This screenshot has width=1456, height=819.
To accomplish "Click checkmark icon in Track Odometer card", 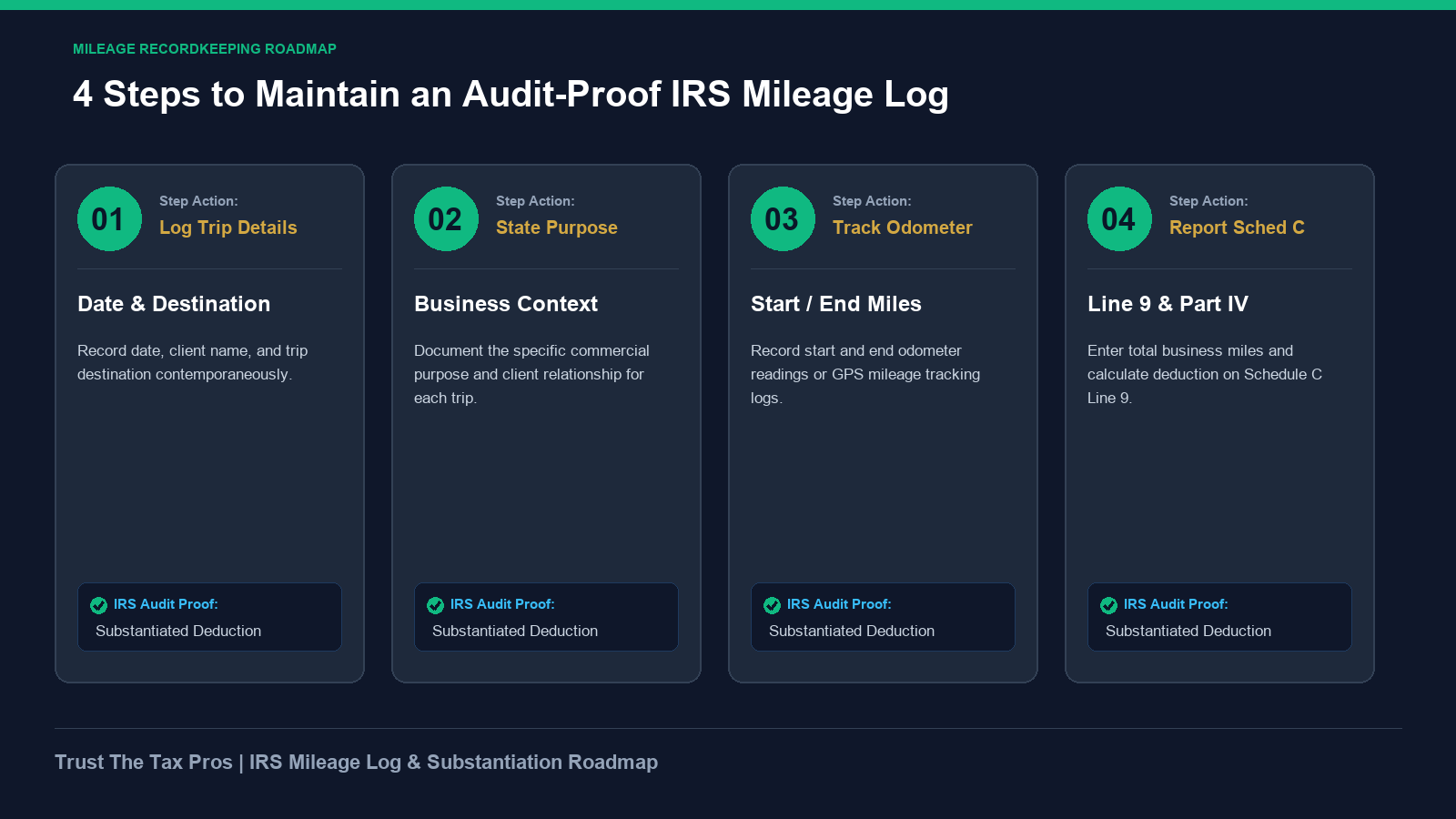I will (773, 605).
